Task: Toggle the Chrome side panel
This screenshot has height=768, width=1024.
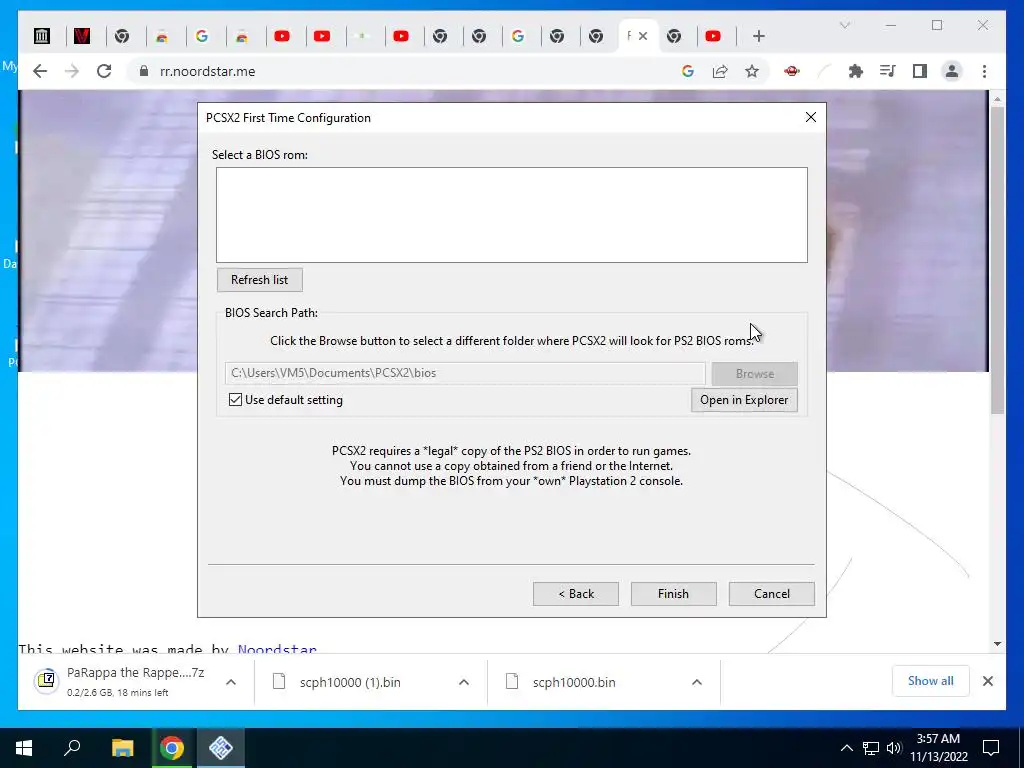Action: (920, 71)
